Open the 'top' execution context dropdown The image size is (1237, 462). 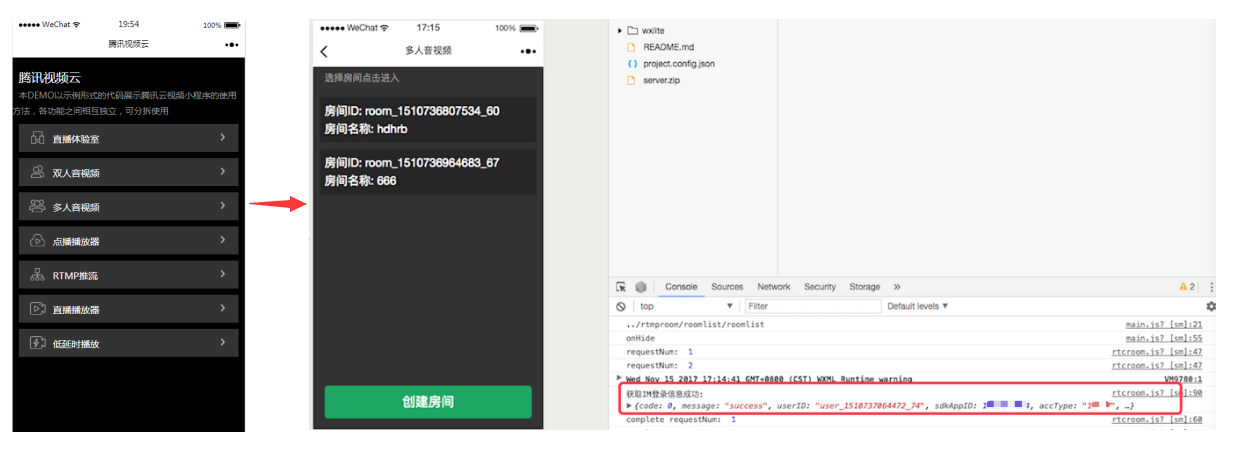pos(686,306)
